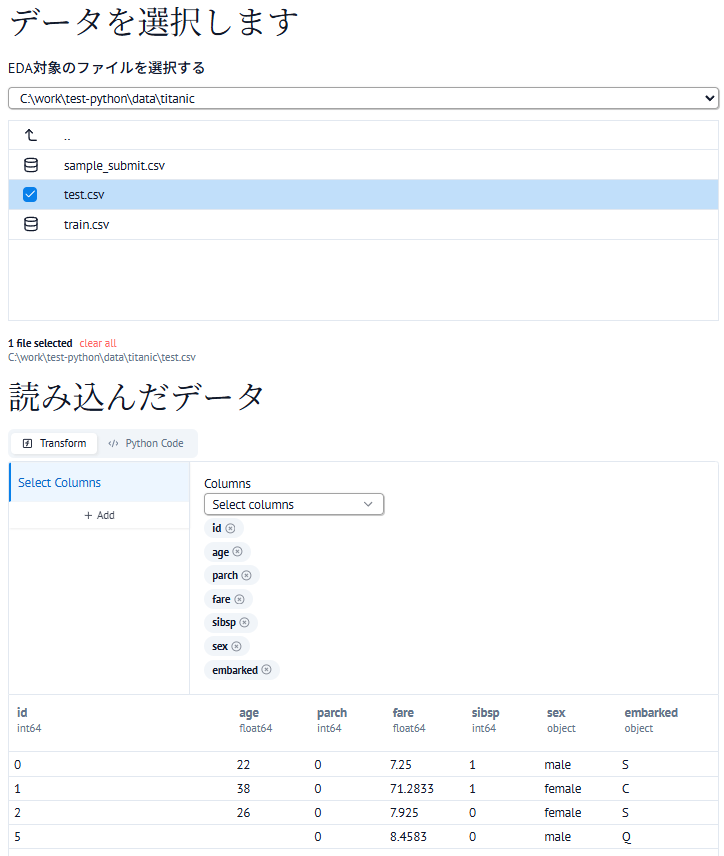Image resolution: width=724 pixels, height=856 pixels.
Task: Switch to the Transform tab
Action: pos(54,443)
